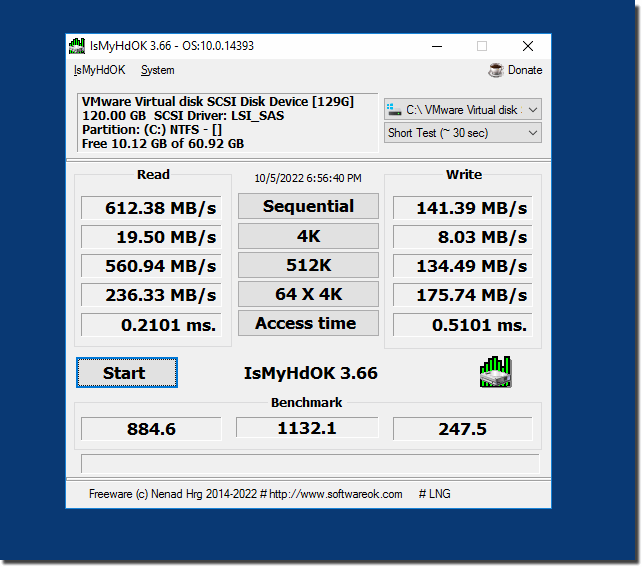
Task: Click the Read column header
Action: point(153,174)
